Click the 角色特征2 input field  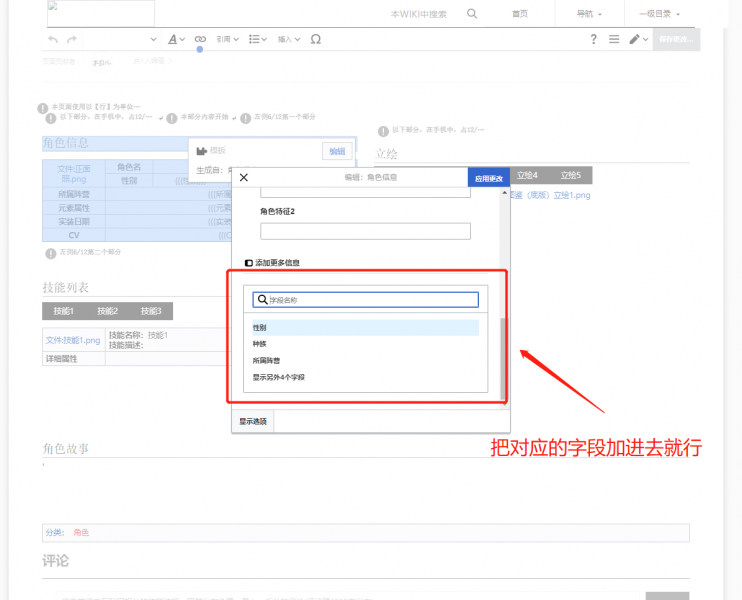[365, 231]
